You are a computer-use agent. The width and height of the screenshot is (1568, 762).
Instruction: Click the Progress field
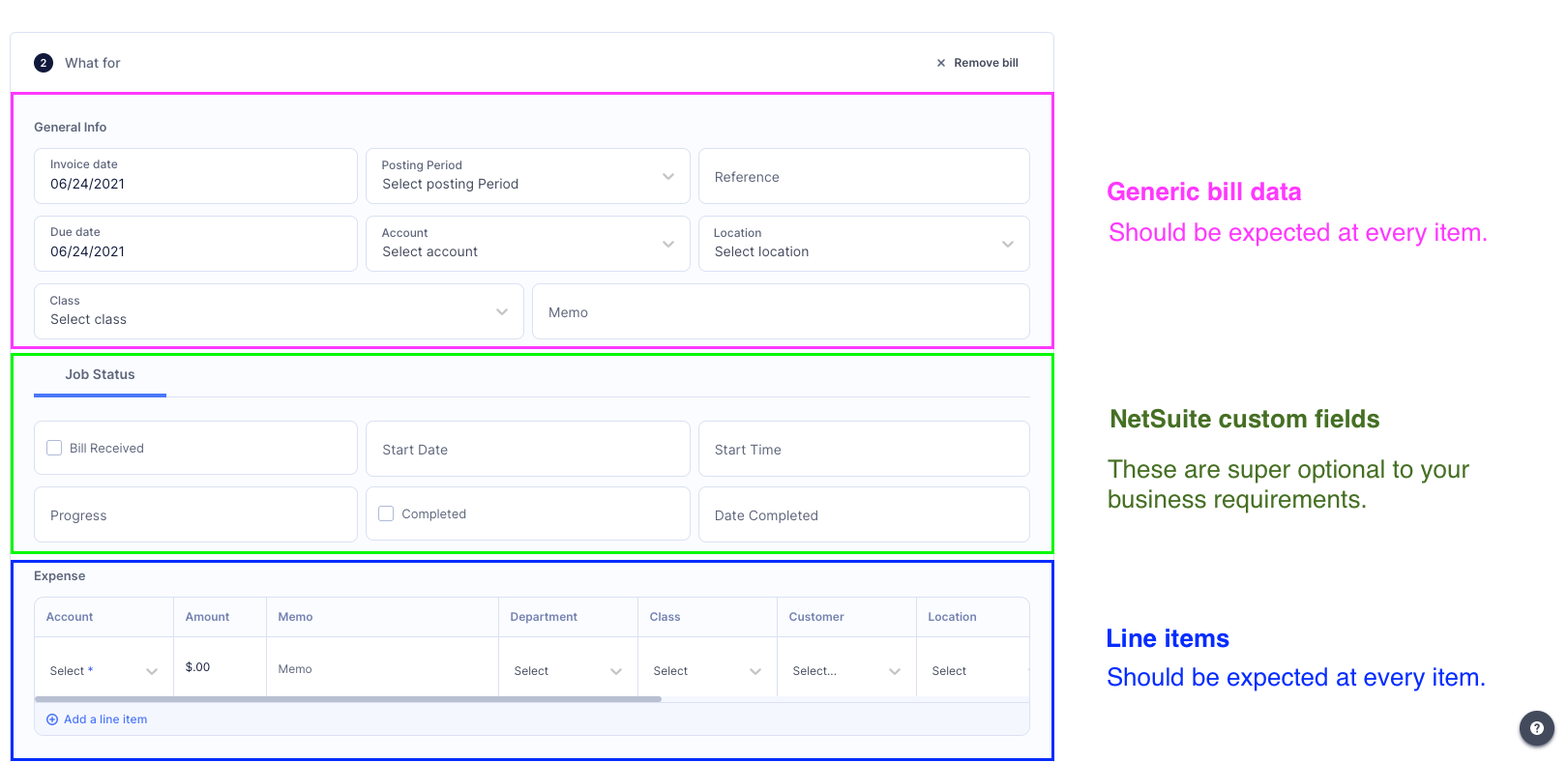195,514
